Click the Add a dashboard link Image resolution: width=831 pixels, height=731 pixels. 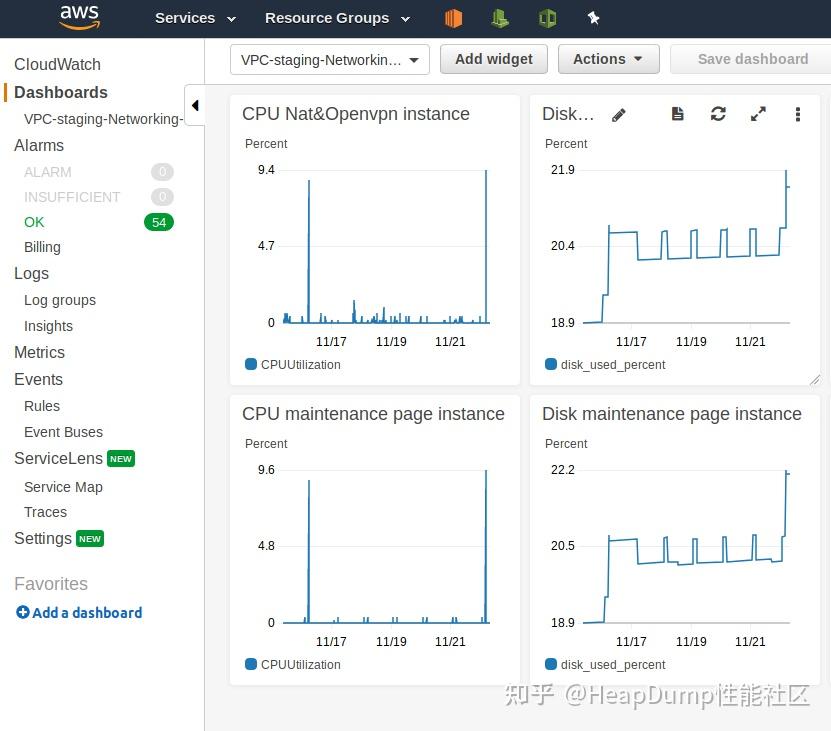click(79, 613)
